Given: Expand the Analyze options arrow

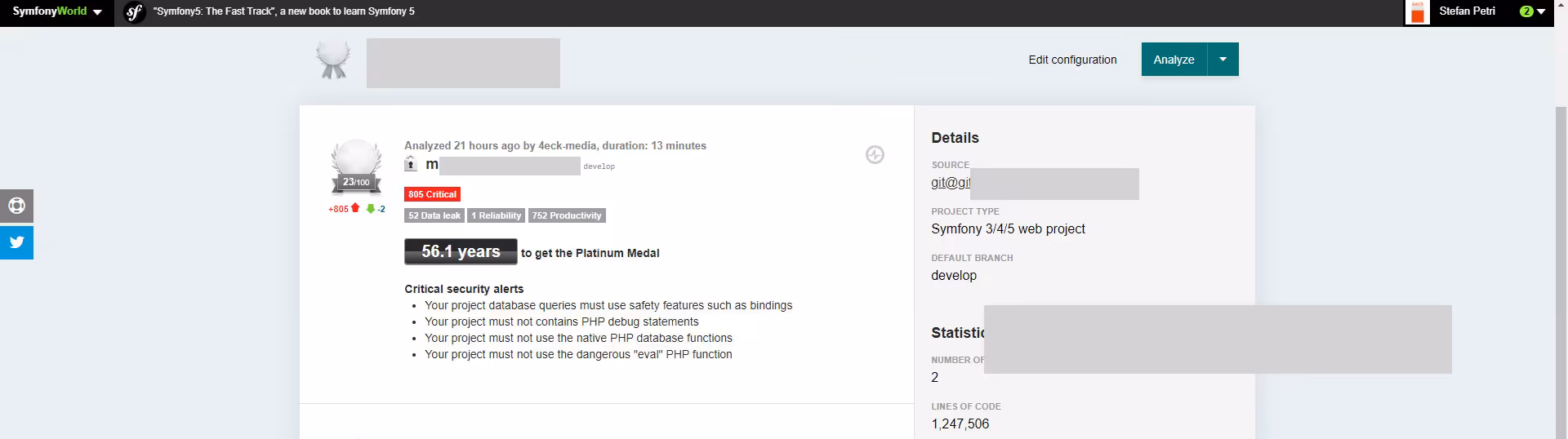Looking at the screenshot, I should (x=1223, y=60).
